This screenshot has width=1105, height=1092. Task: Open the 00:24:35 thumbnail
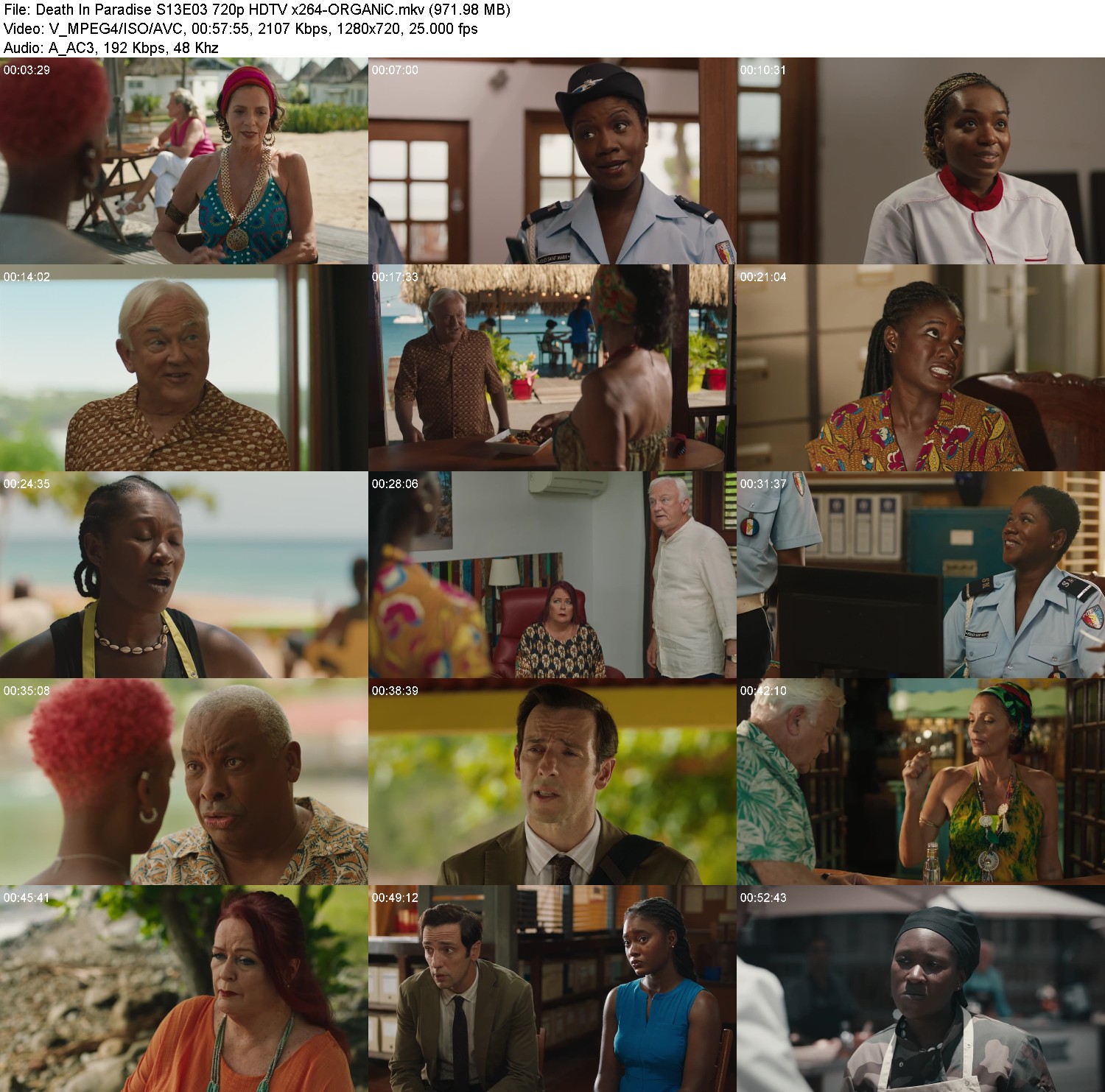[184, 575]
